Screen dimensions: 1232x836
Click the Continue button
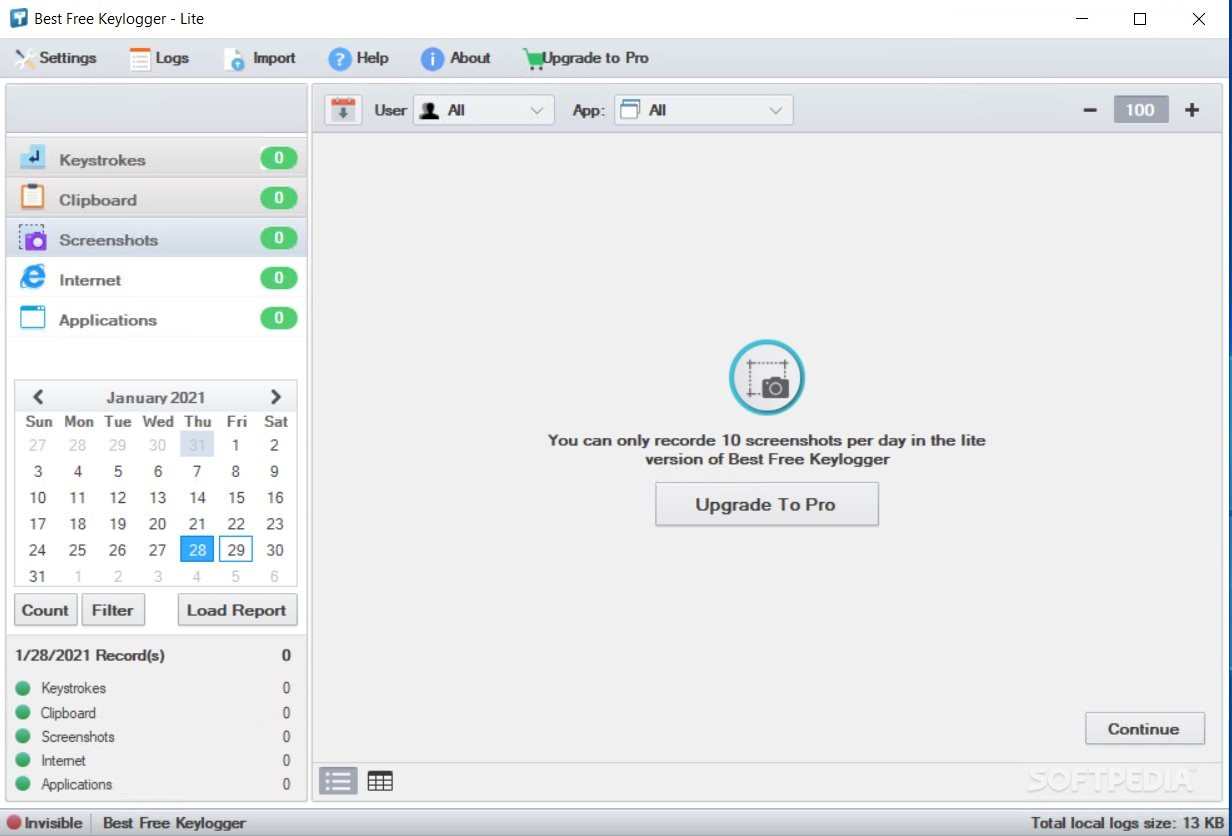pyautogui.click(x=1143, y=729)
